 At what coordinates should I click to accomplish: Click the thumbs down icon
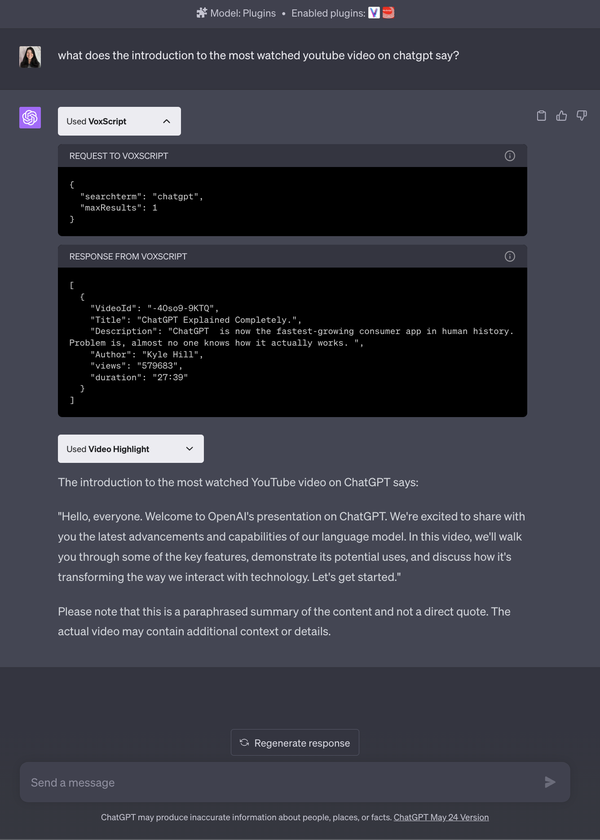(x=582, y=116)
